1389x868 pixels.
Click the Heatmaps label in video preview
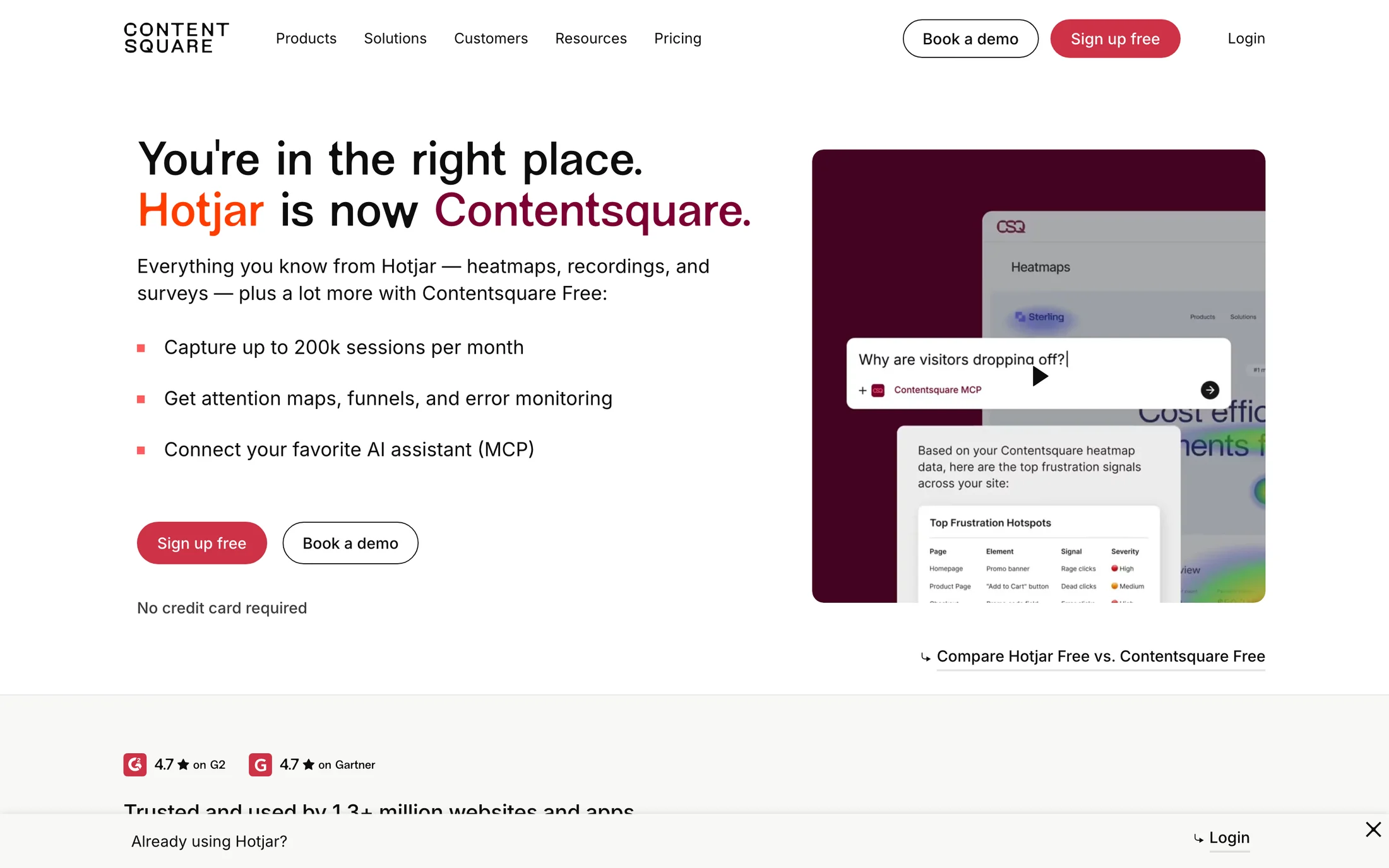coord(1040,267)
